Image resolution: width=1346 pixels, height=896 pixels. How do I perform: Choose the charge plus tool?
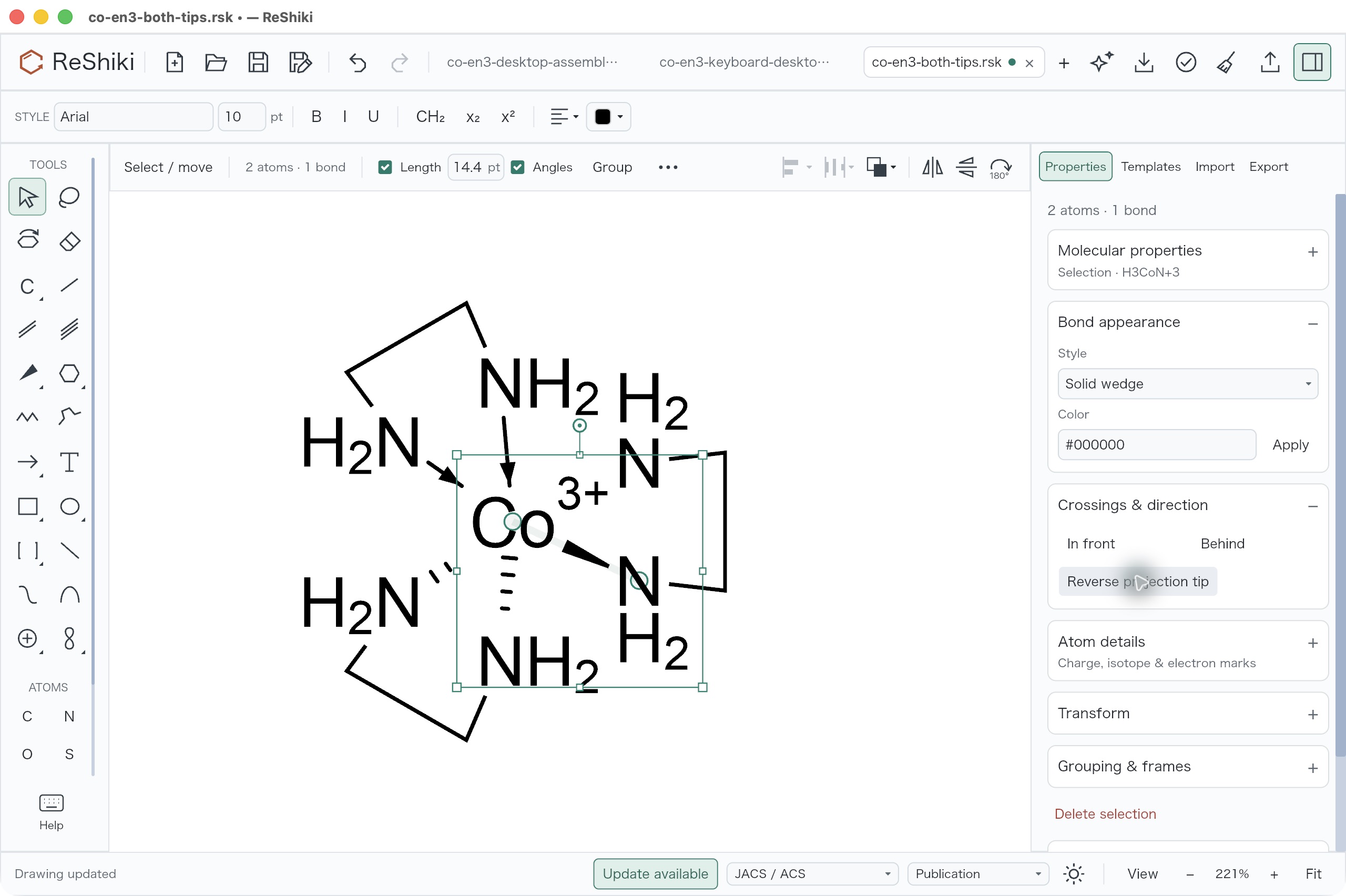click(27, 638)
